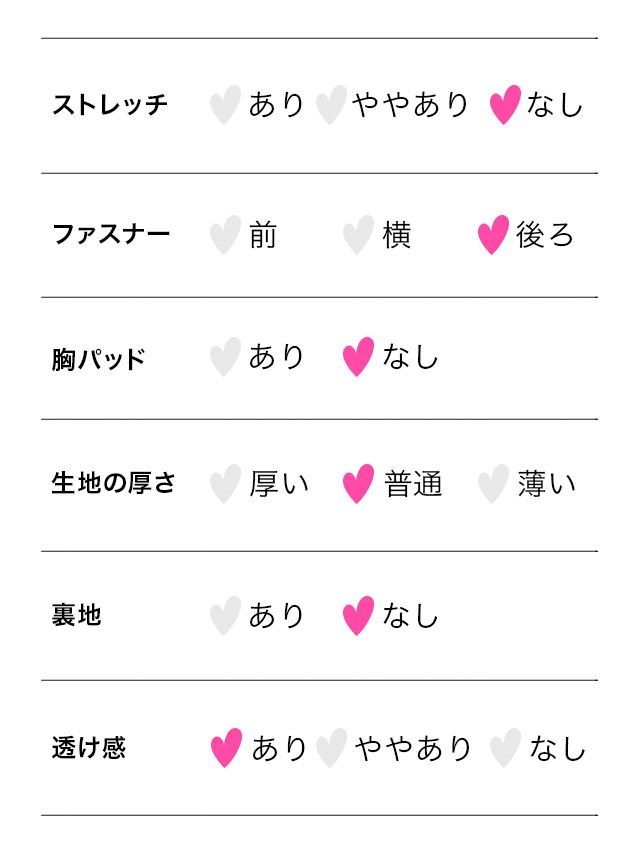Click the pink heart for 透け感 あり
The image size is (640, 854).
pyautogui.click(x=227, y=748)
